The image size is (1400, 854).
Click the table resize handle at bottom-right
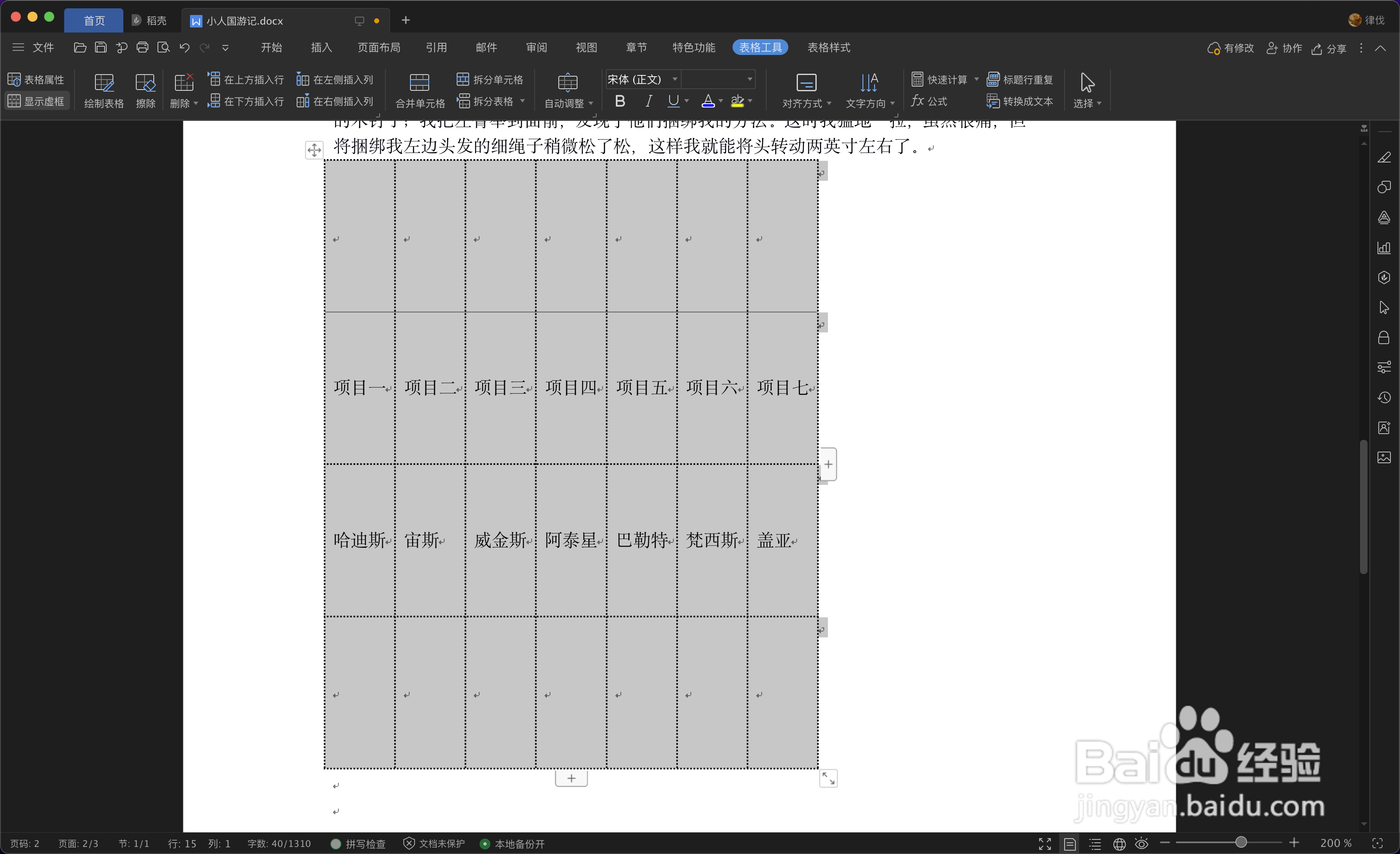click(x=828, y=779)
